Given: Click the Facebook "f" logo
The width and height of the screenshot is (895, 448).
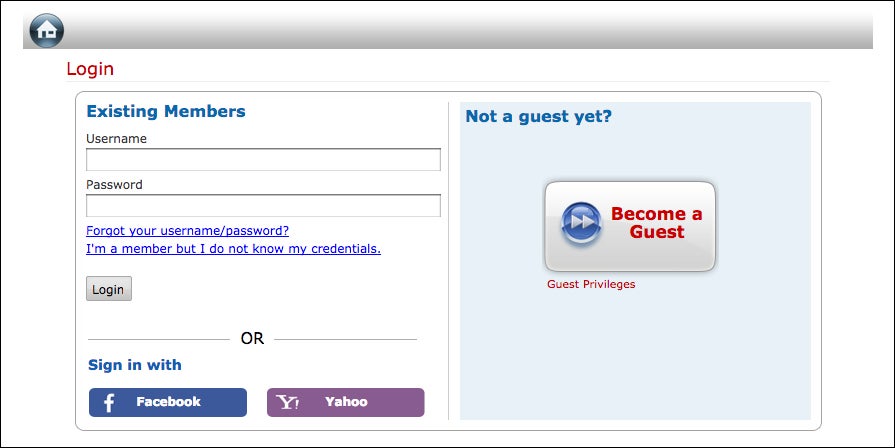Looking at the screenshot, I should pos(109,403).
